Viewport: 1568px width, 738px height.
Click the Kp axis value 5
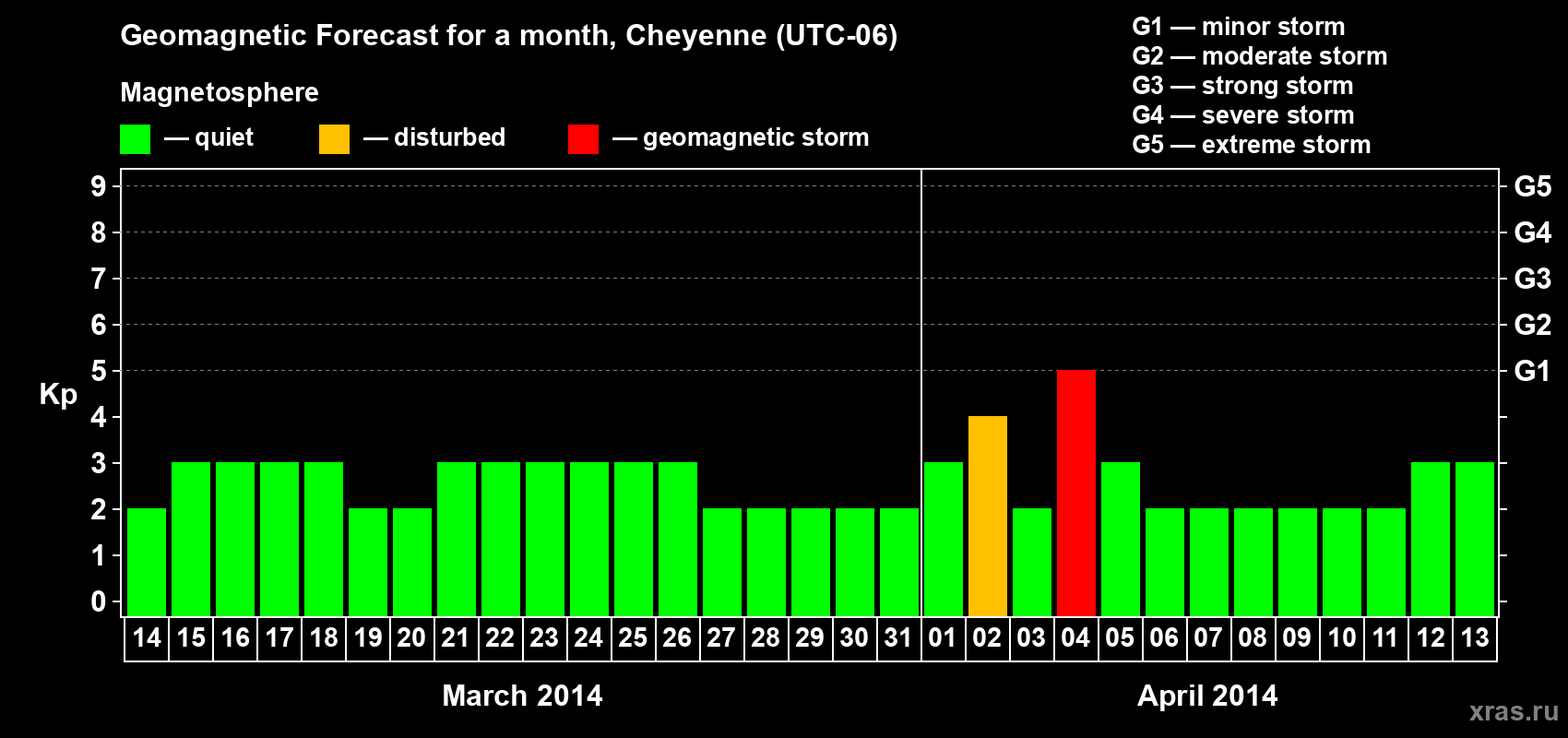(99, 371)
